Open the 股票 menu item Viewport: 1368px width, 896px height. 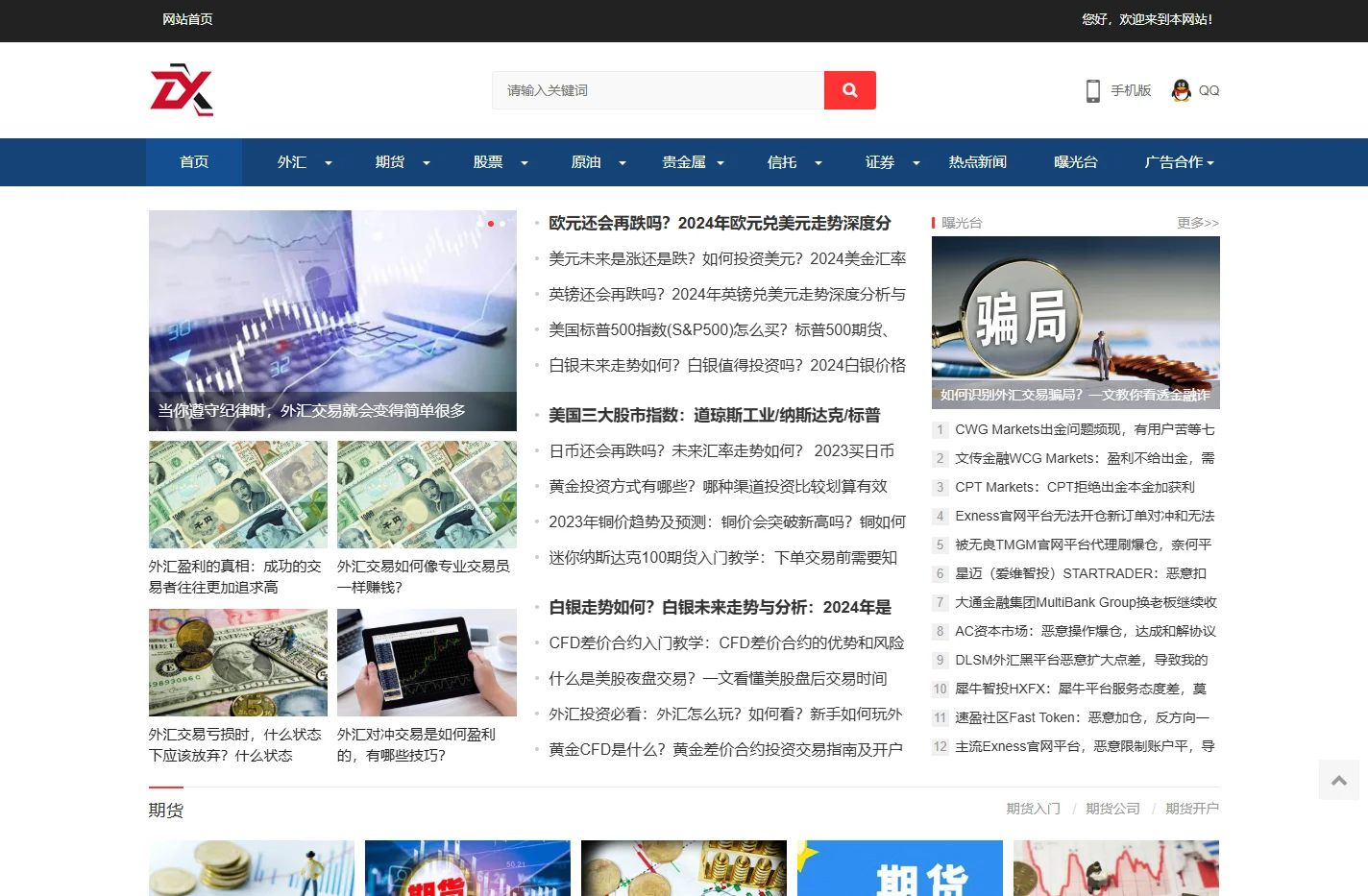tap(488, 162)
